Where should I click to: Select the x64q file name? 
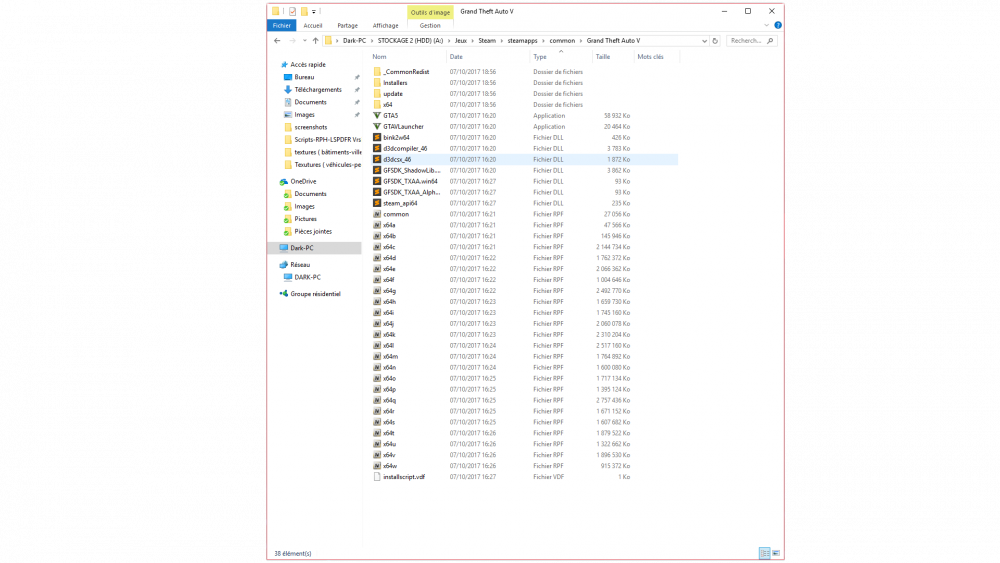pyautogui.click(x=390, y=400)
